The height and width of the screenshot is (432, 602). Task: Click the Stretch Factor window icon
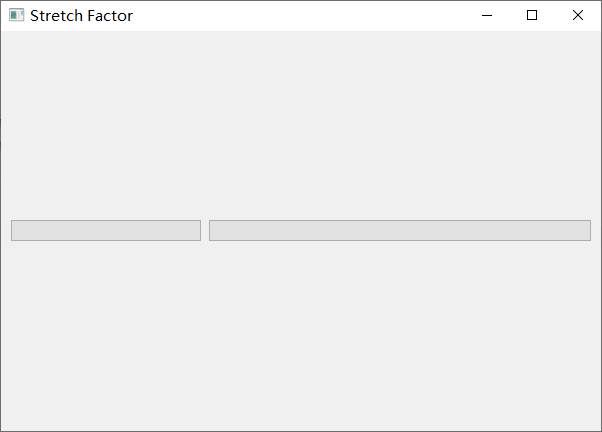[16, 15]
